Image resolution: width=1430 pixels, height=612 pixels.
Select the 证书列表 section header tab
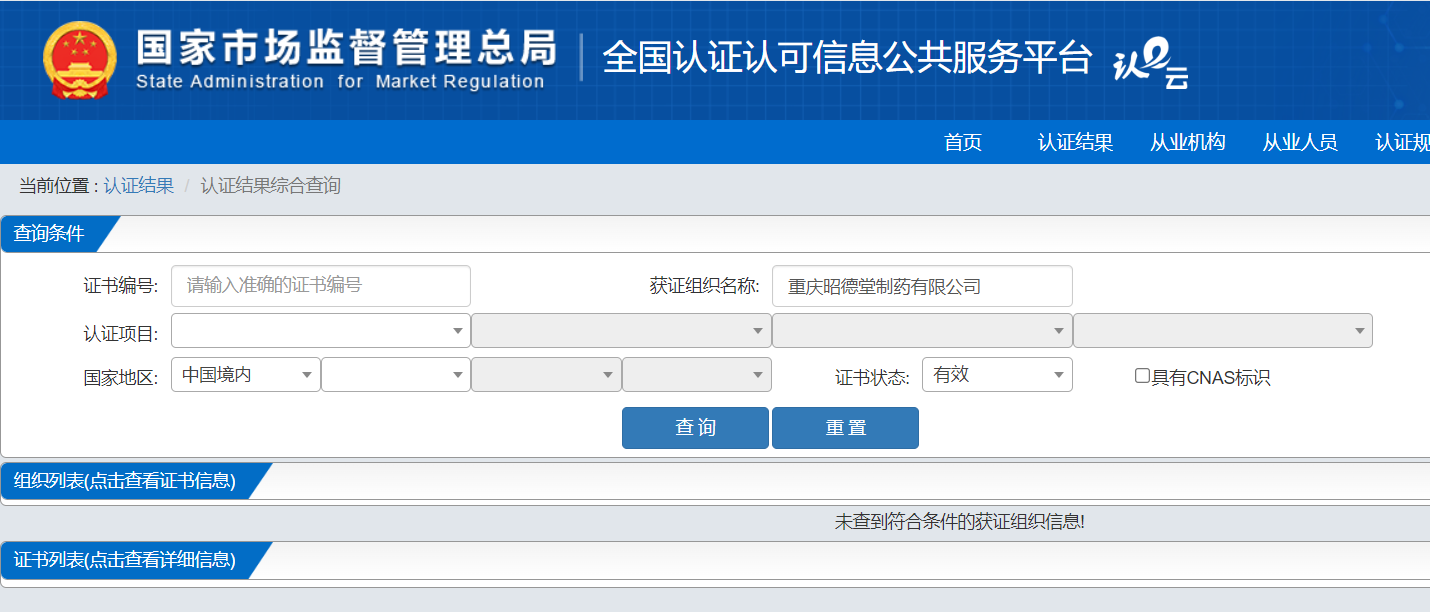[x=130, y=560]
